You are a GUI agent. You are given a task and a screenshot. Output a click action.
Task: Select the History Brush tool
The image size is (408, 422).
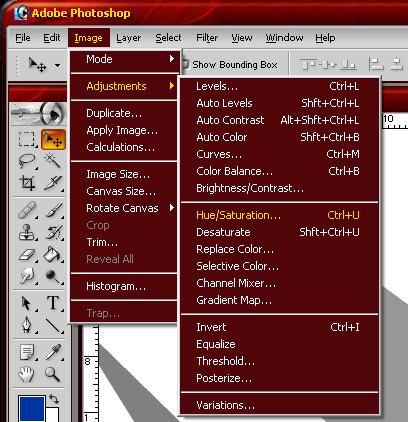pyautogui.click(x=53, y=232)
